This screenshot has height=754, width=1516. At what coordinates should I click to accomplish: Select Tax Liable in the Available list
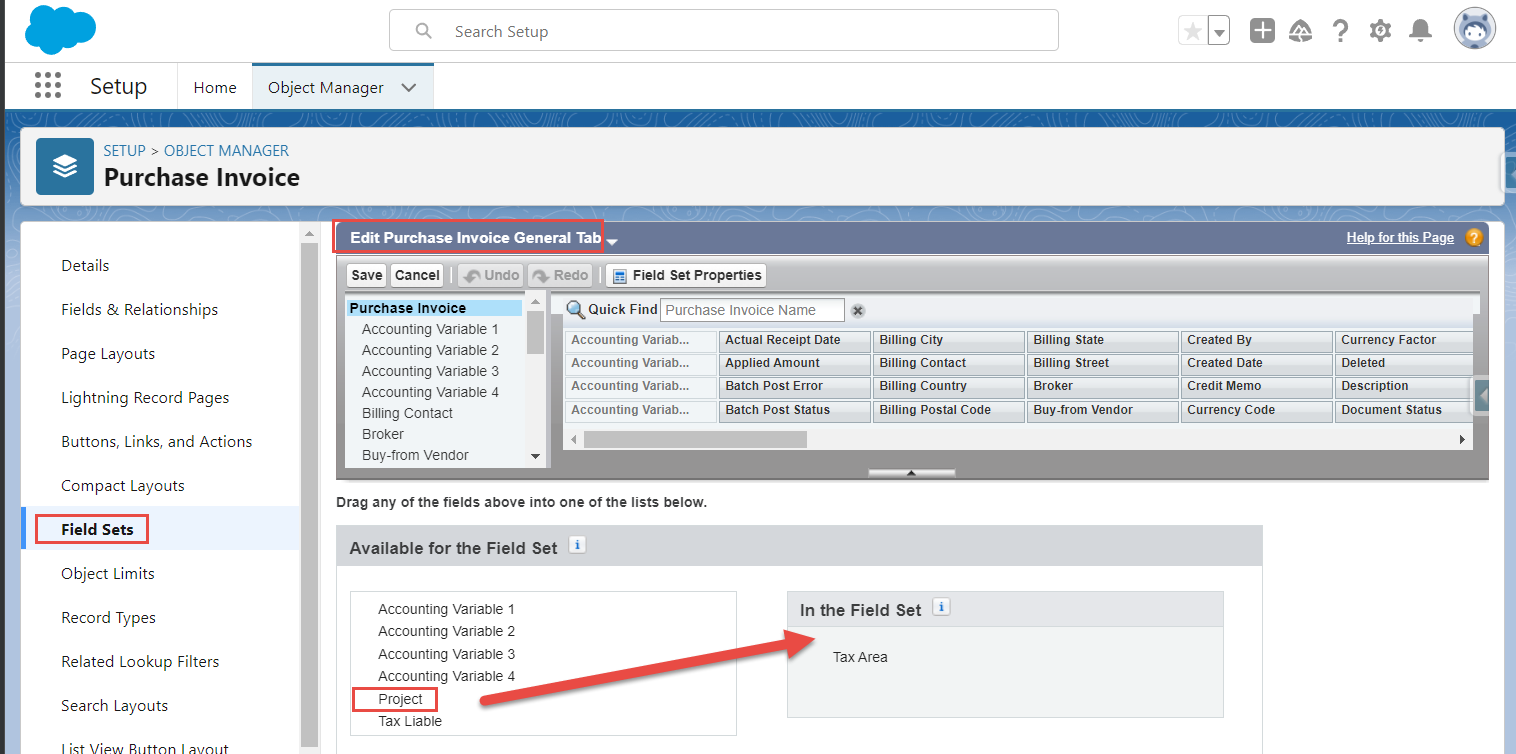pos(410,721)
